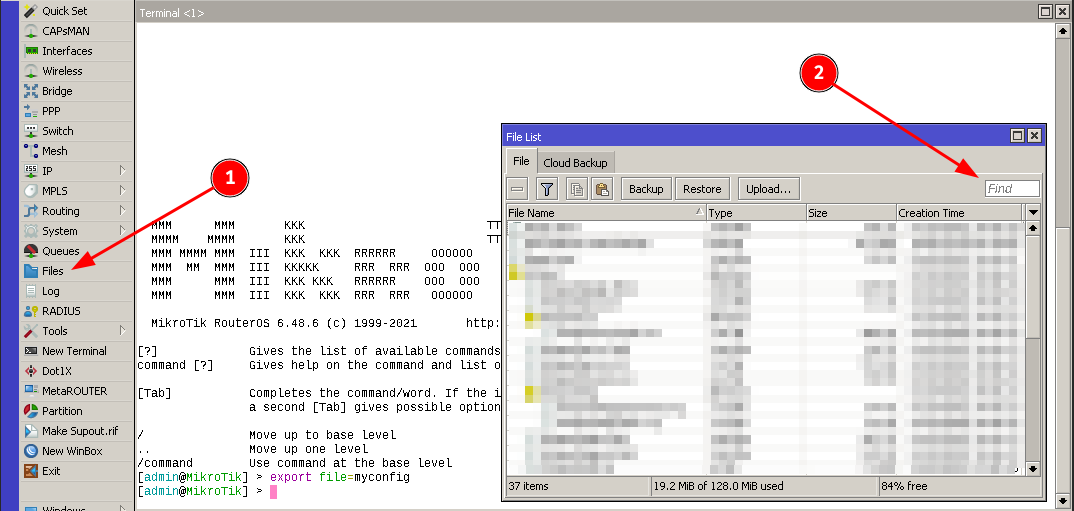Open the Queues menu label

(x=61, y=251)
